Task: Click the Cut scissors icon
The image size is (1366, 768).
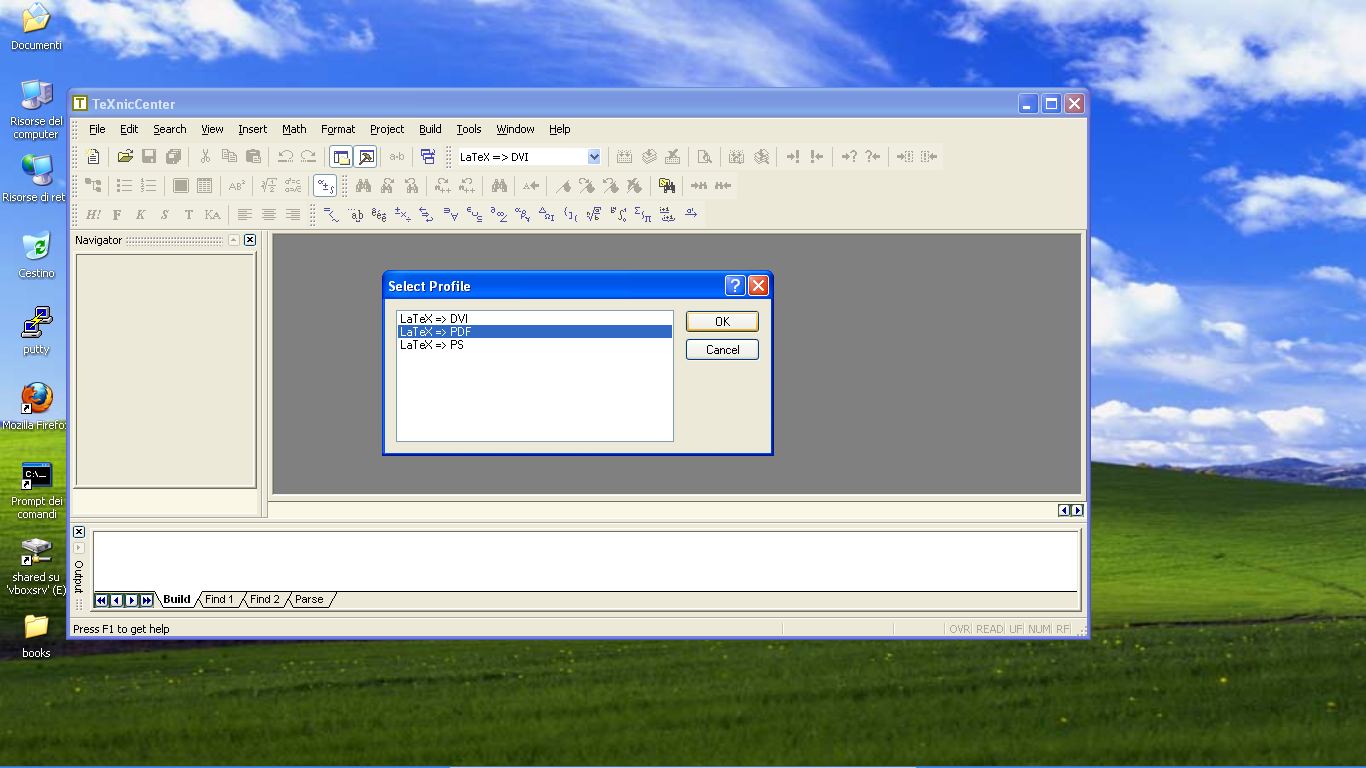Action: coord(205,157)
